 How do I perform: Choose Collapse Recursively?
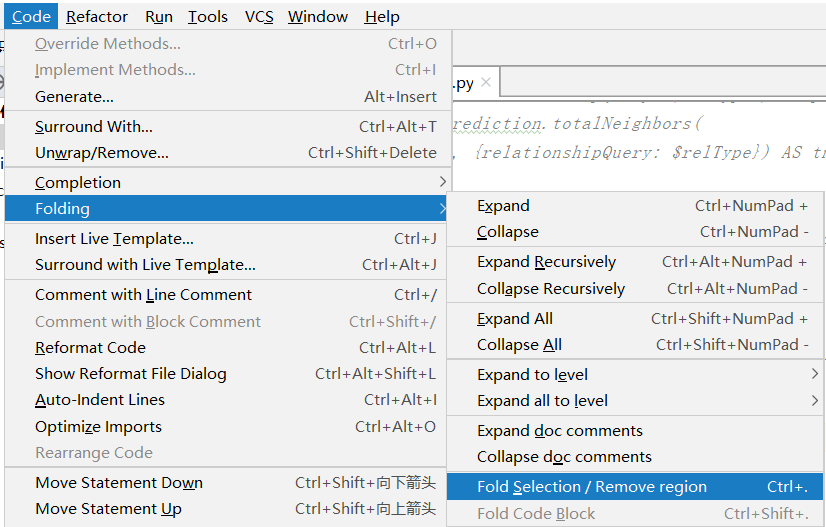tap(635, 289)
